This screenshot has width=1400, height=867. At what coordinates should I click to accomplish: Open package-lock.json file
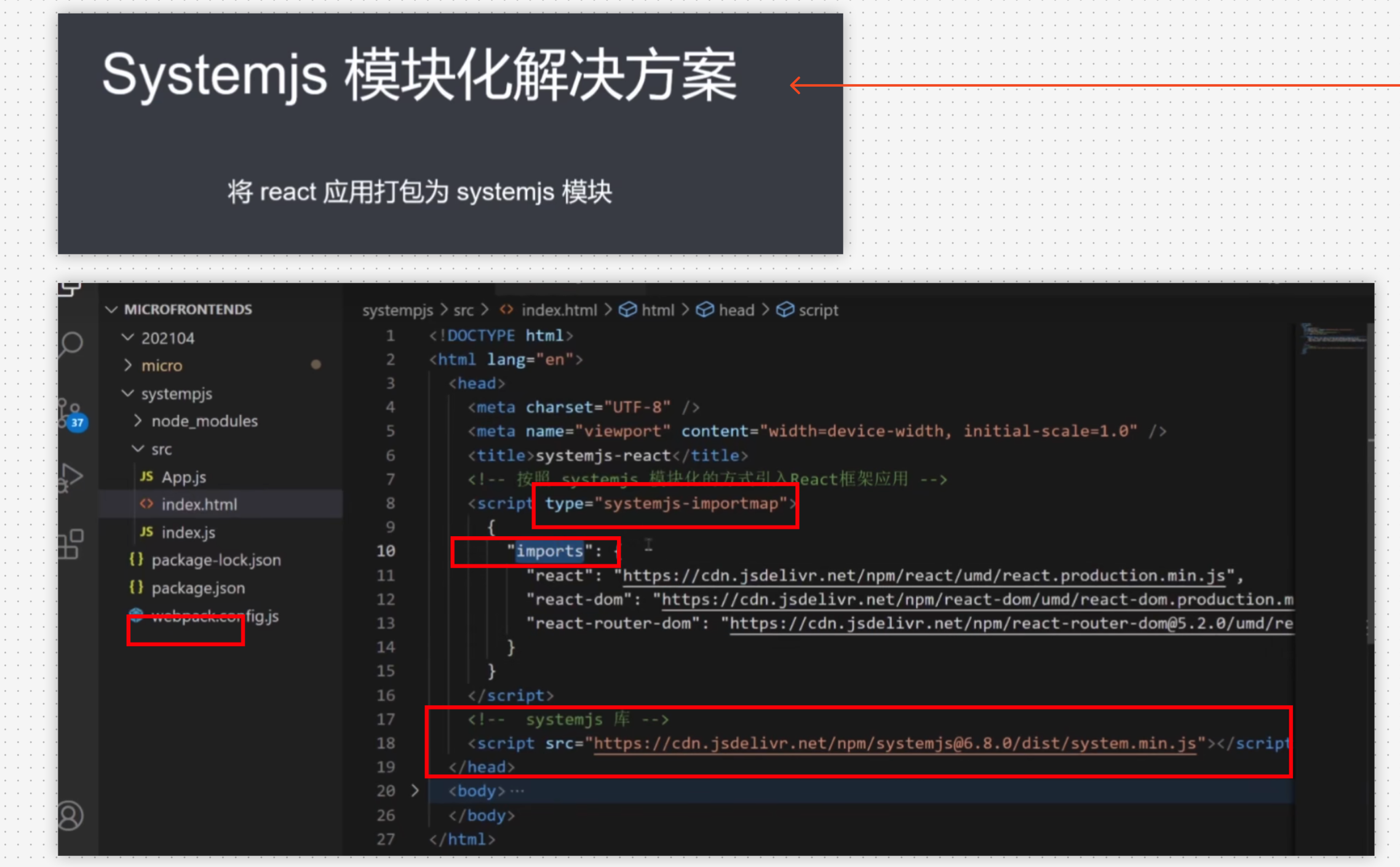(x=216, y=560)
